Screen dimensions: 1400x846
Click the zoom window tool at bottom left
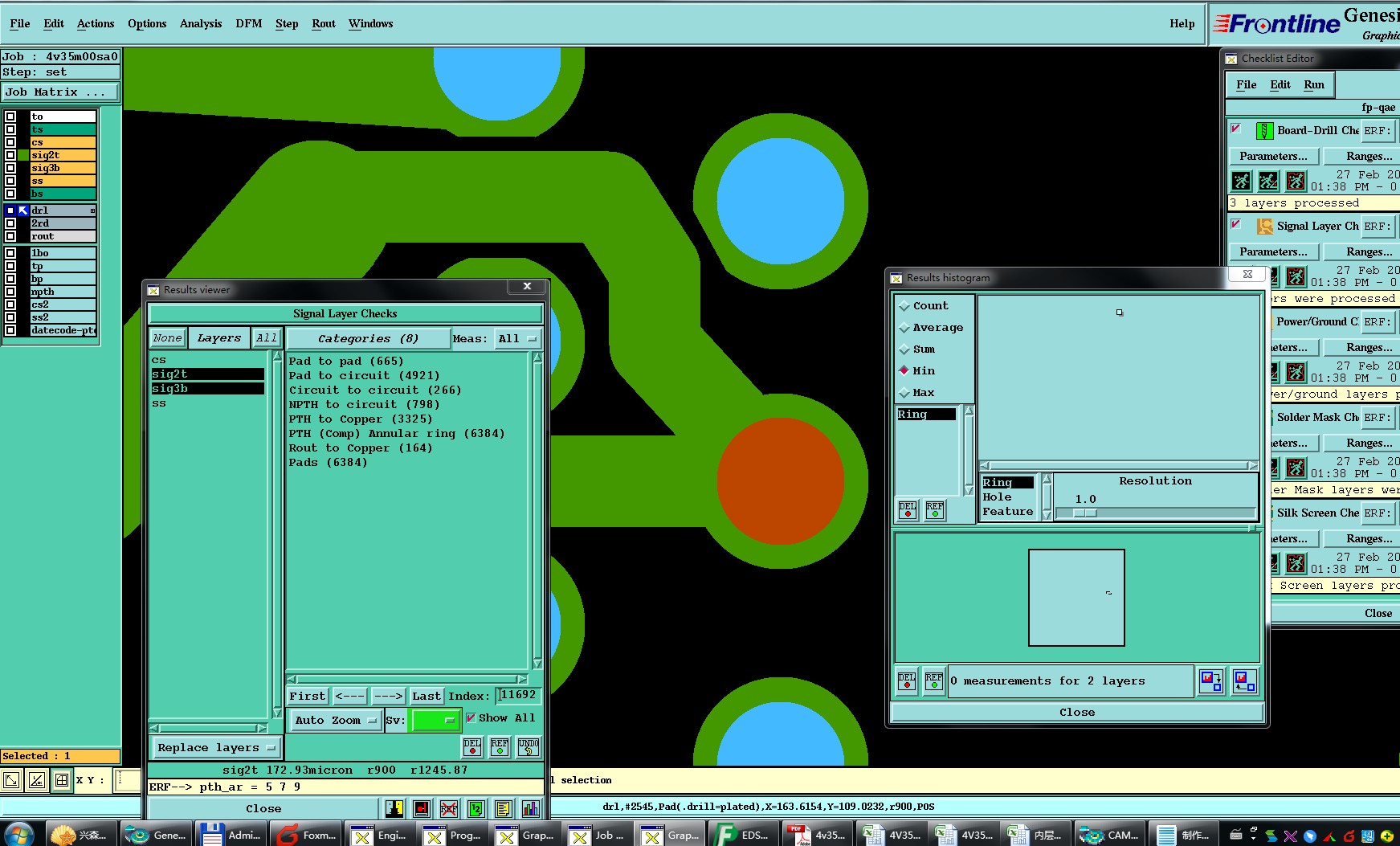[11, 780]
